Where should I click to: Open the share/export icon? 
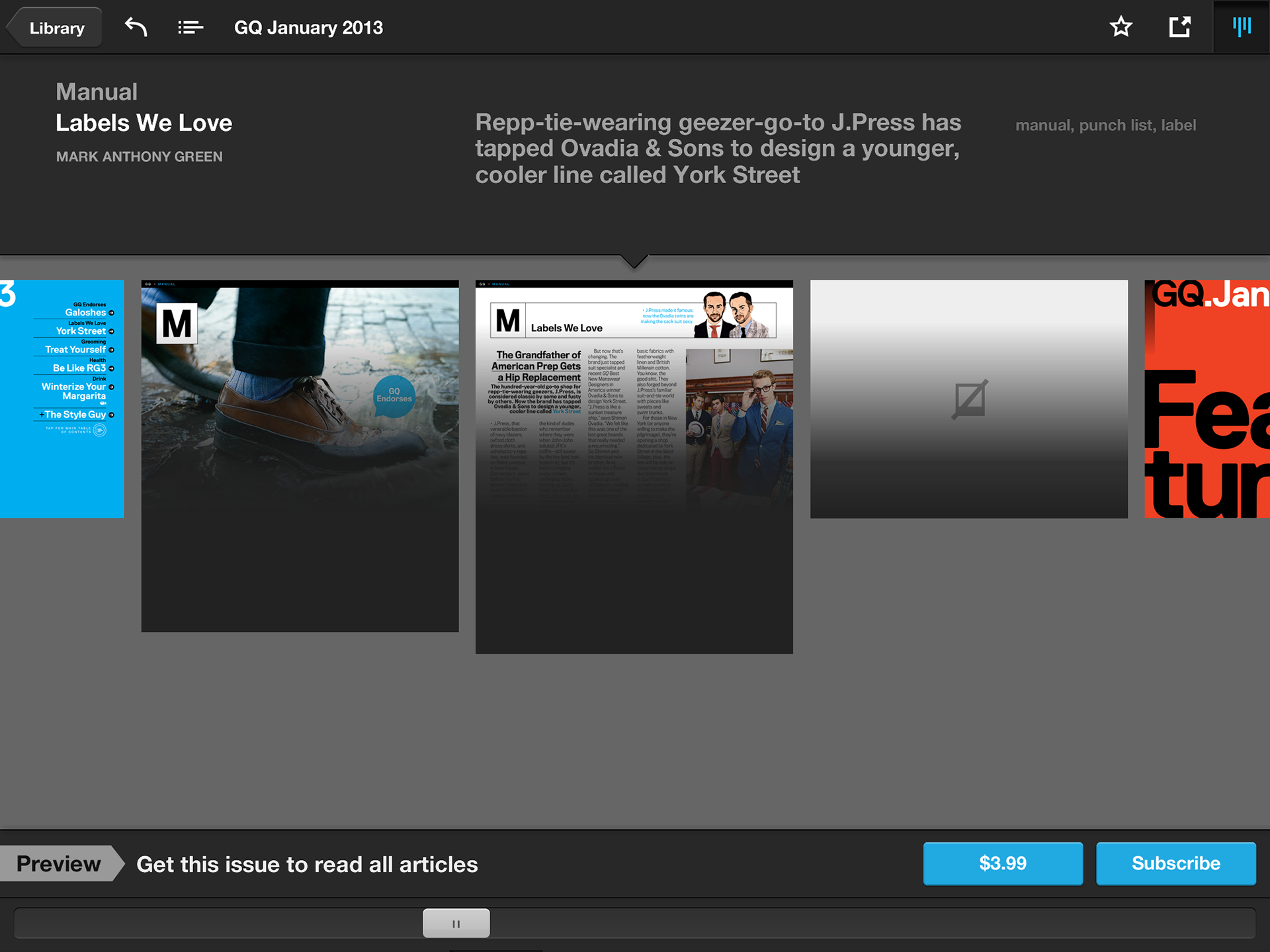[1179, 27]
